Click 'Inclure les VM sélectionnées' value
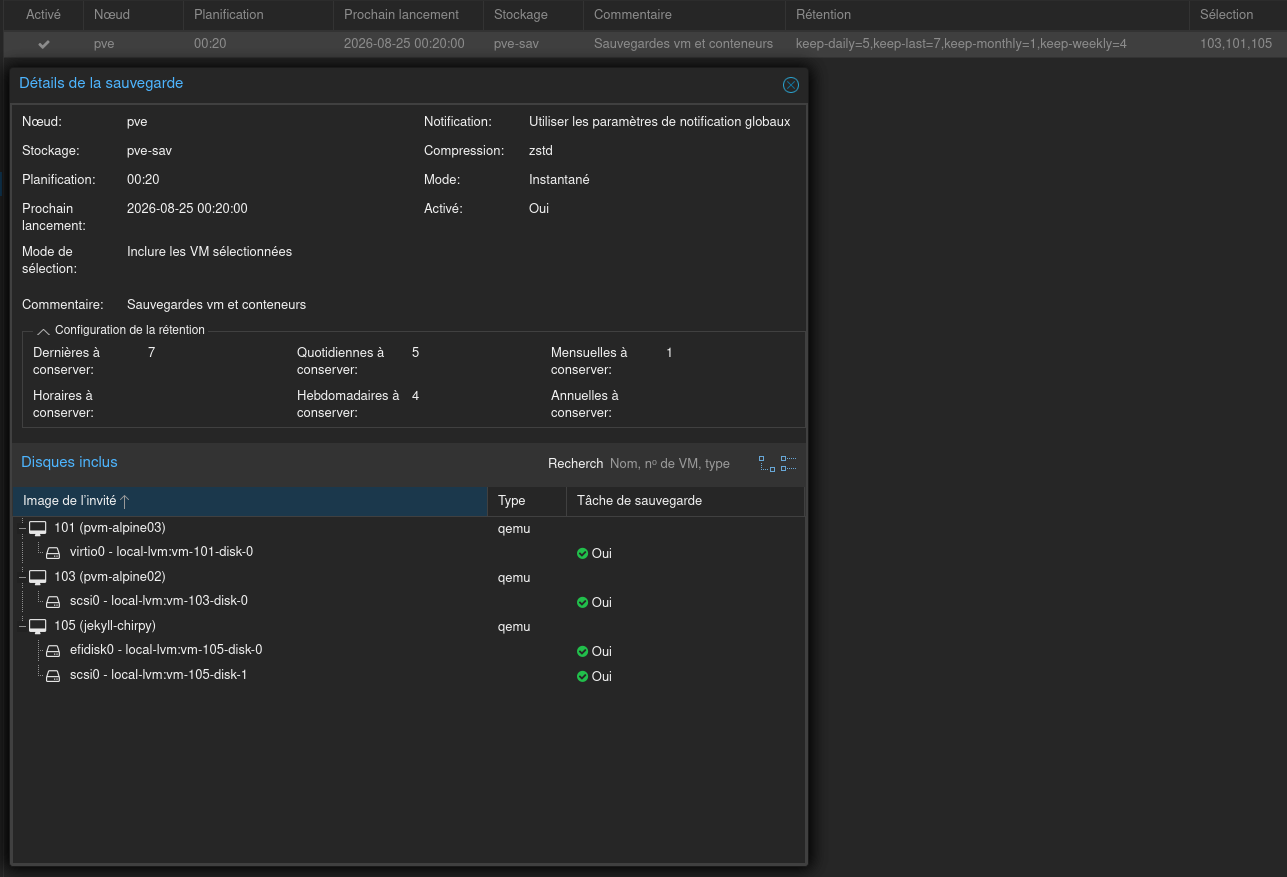The width and height of the screenshot is (1287, 877). pyautogui.click(x=210, y=252)
